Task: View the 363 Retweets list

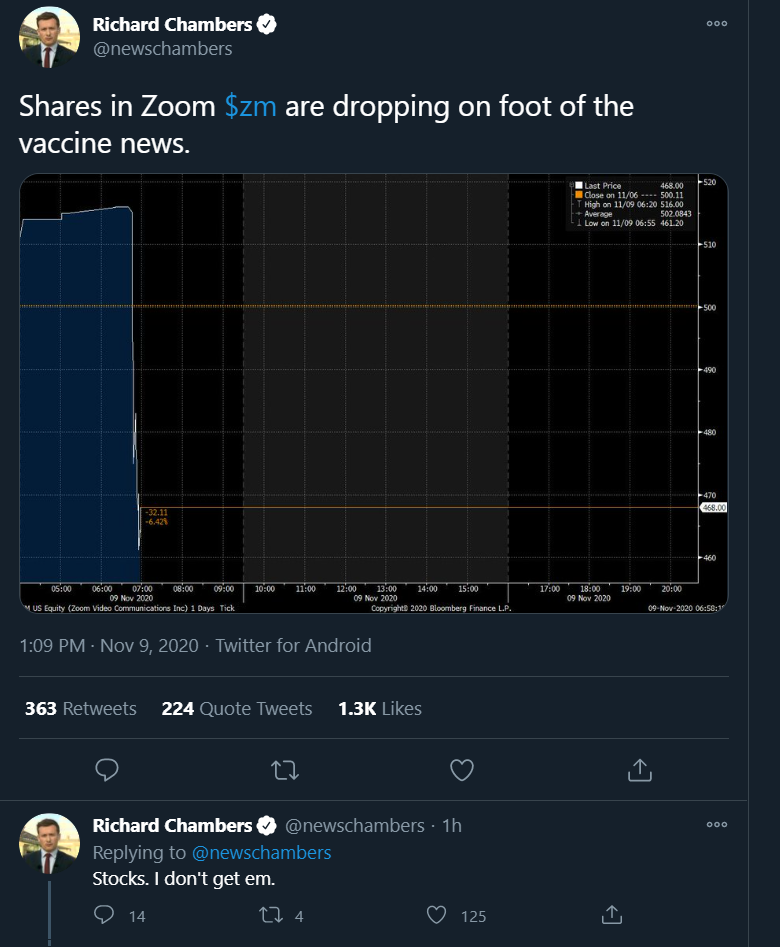Action: tap(81, 708)
